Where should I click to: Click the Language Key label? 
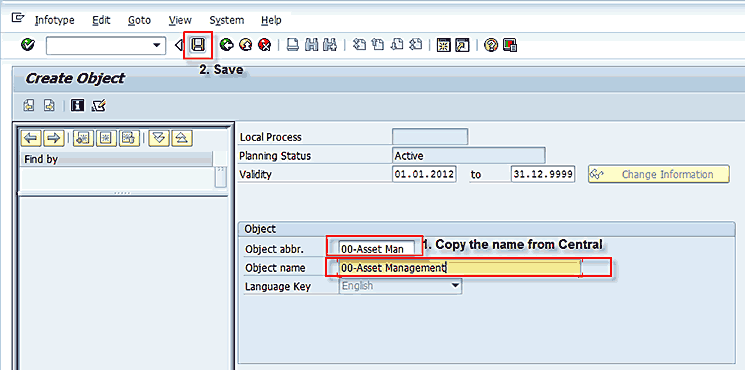coord(277,286)
